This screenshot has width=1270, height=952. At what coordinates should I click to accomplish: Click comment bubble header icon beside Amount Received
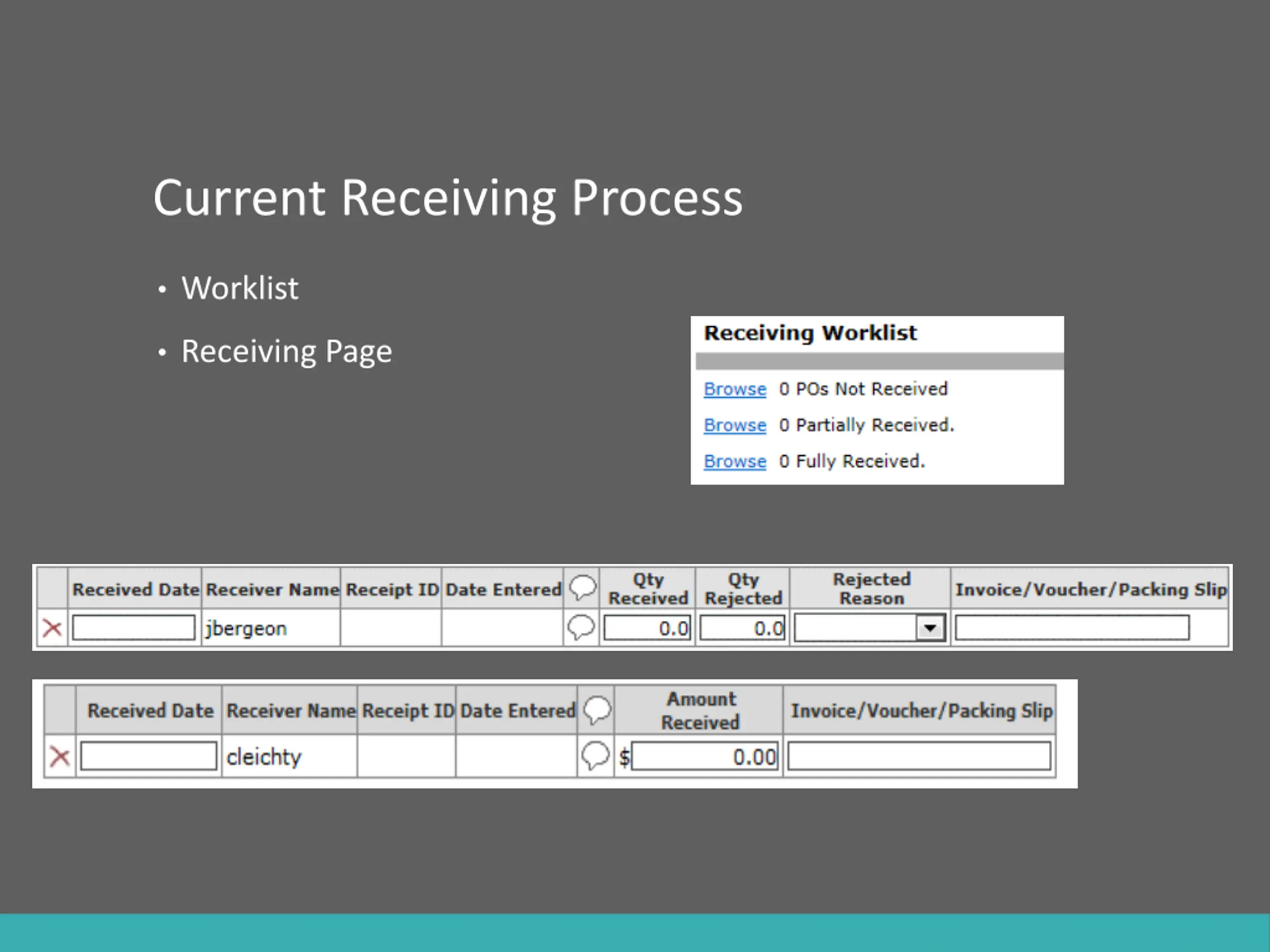(597, 710)
